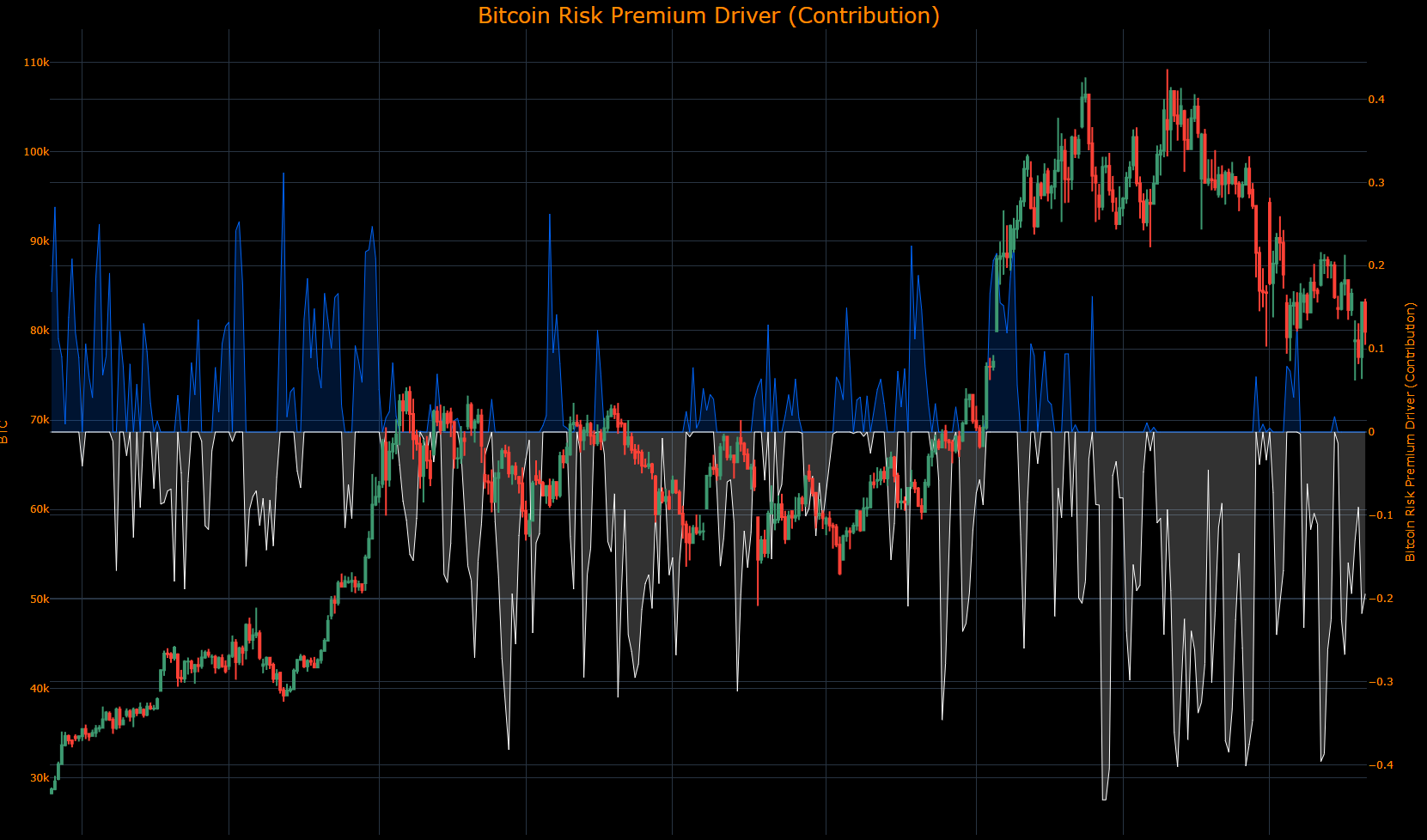This screenshot has width=1427, height=840.
Task: Click the 100k label on the BTC axis
Action: [37, 152]
